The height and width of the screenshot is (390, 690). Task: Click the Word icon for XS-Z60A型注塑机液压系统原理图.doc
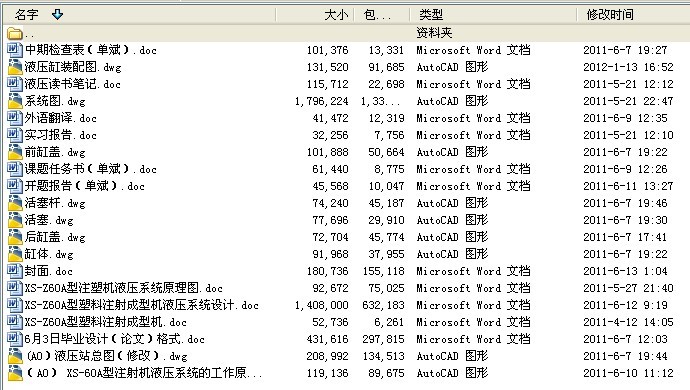(15, 288)
